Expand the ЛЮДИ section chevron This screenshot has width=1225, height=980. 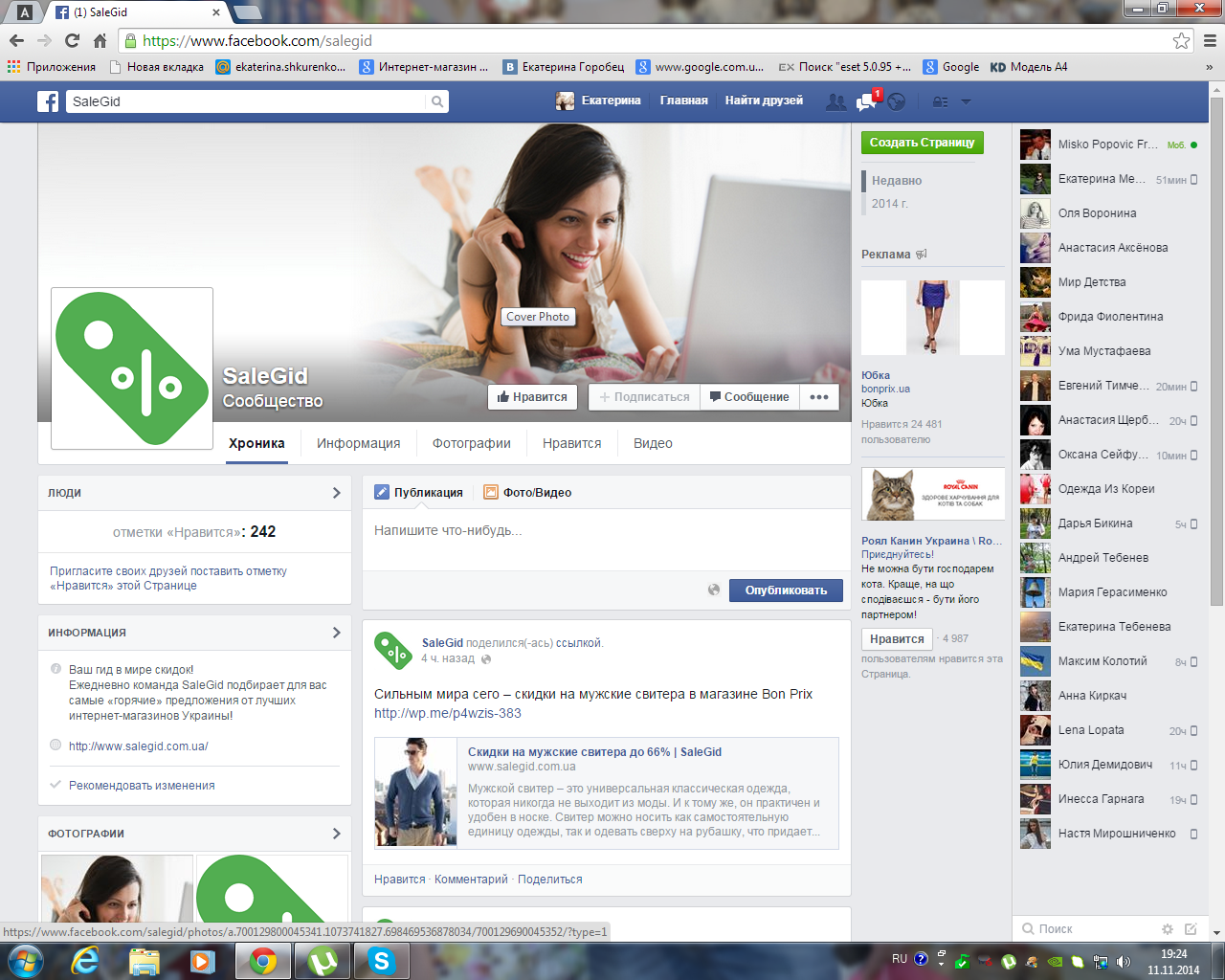tap(336, 493)
